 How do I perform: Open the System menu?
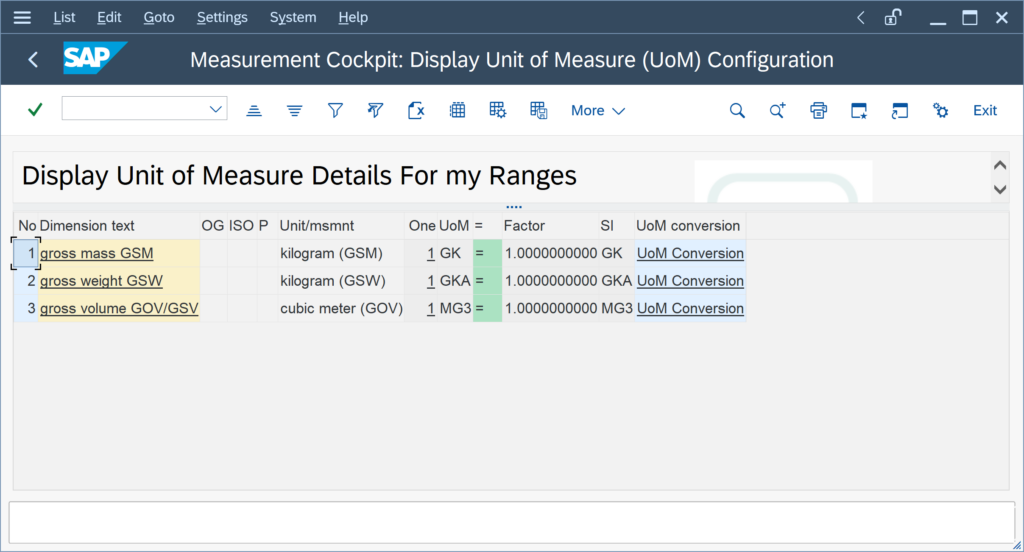tap(293, 18)
